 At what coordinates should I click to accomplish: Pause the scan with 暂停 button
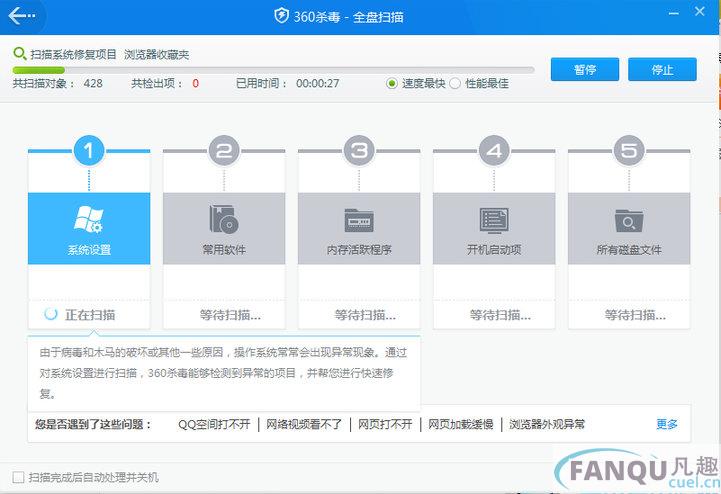585,69
